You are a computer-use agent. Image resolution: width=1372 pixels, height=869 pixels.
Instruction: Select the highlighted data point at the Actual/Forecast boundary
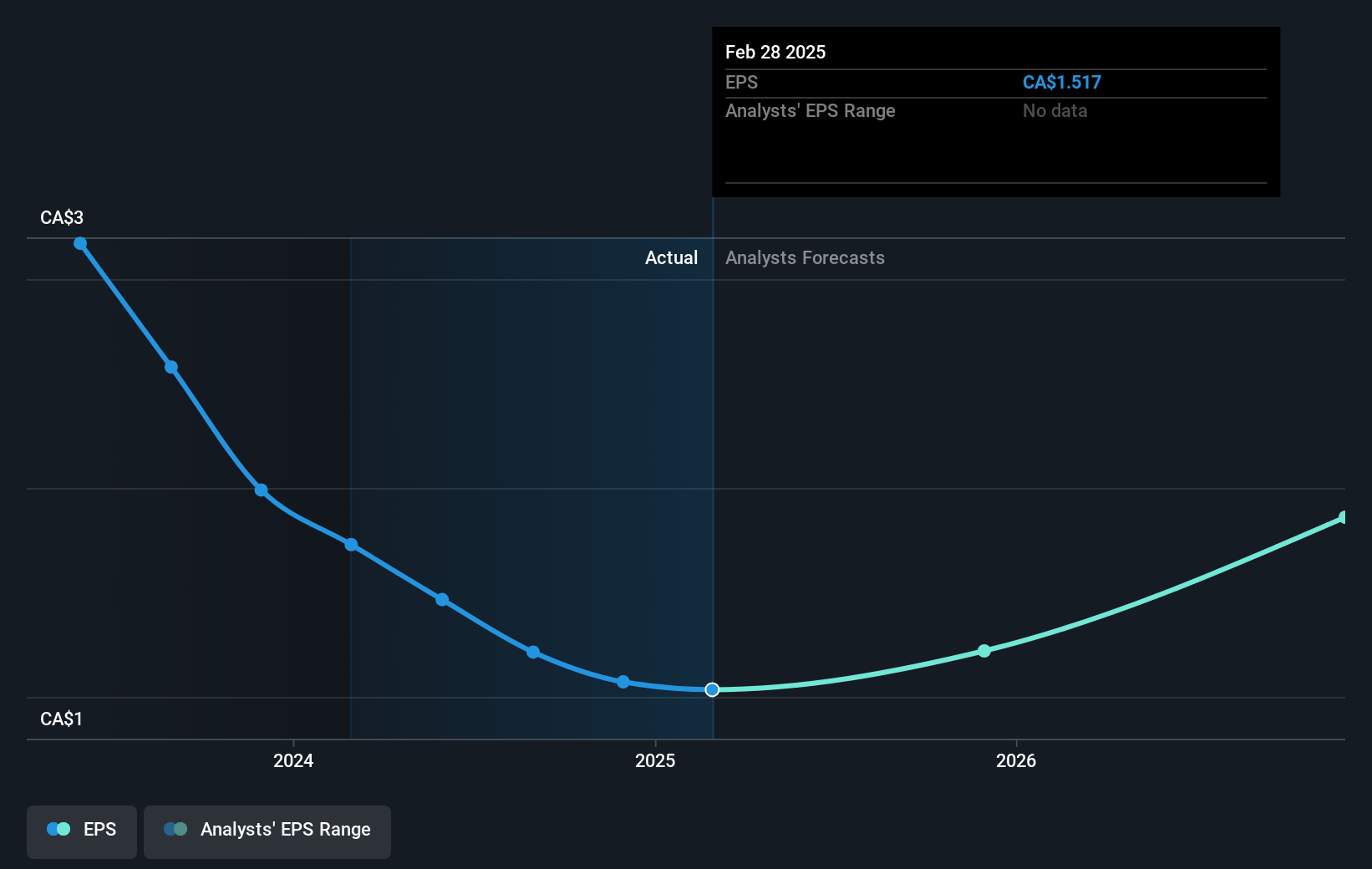coord(712,689)
